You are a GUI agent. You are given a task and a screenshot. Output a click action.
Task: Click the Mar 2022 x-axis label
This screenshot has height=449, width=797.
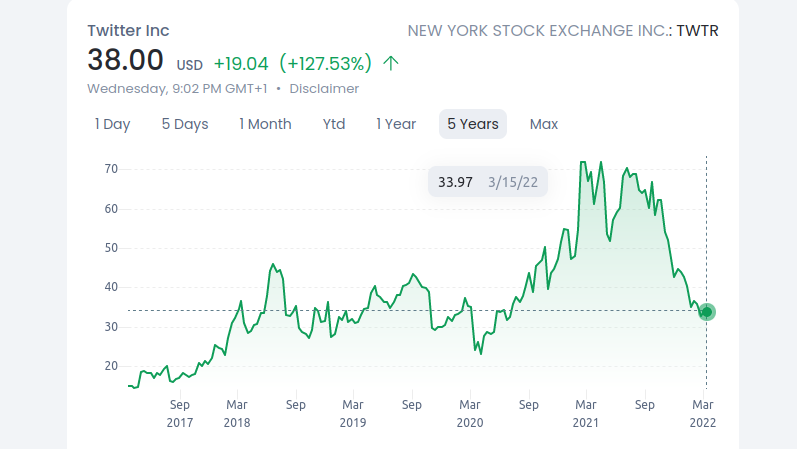(x=703, y=413)
